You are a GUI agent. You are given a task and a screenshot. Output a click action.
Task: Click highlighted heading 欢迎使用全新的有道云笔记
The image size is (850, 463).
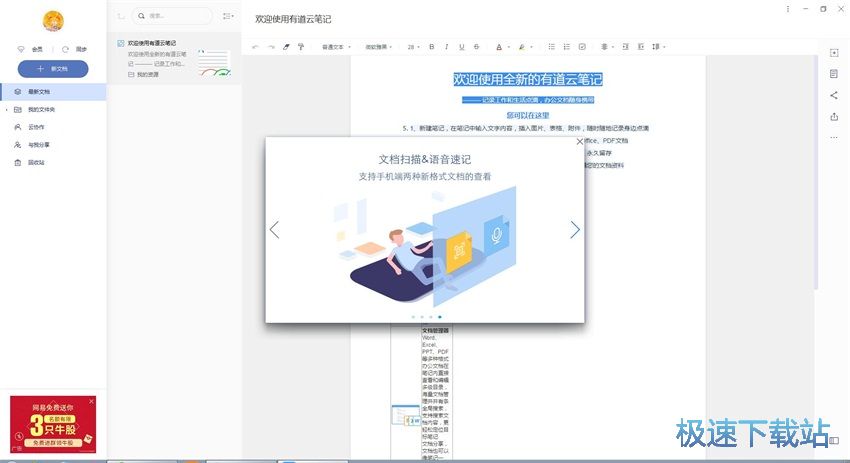tap(528, 79)
